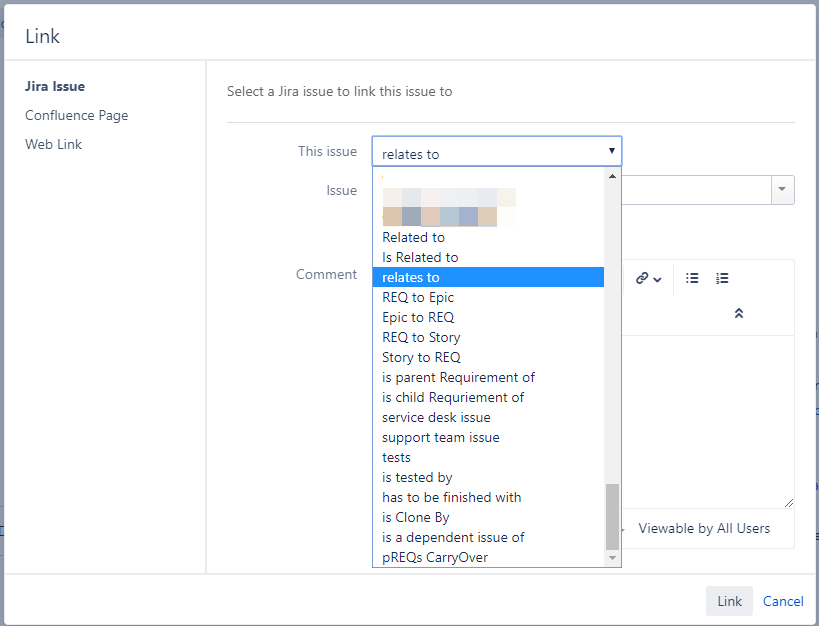Image resolution: width=819 pixels, height=626 pixels.
Task: Choose 'is tested by' link type
Action: pyautogui.click(x=488, y=477)
